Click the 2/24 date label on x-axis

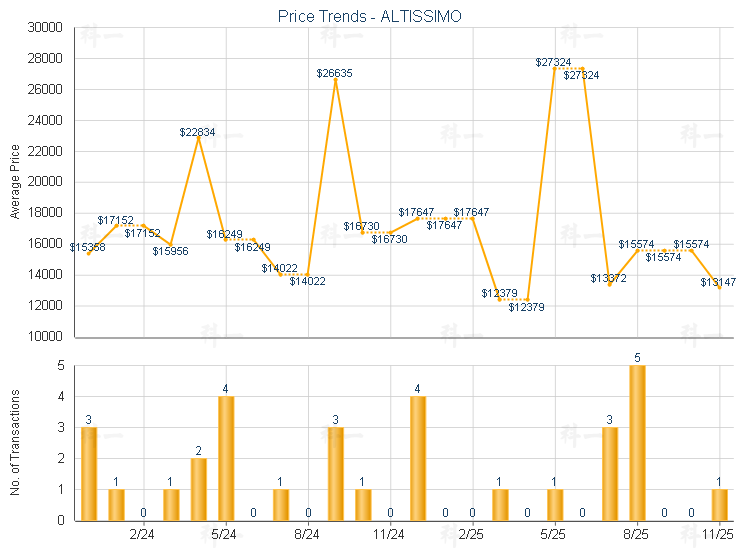(x=142, y=534)
